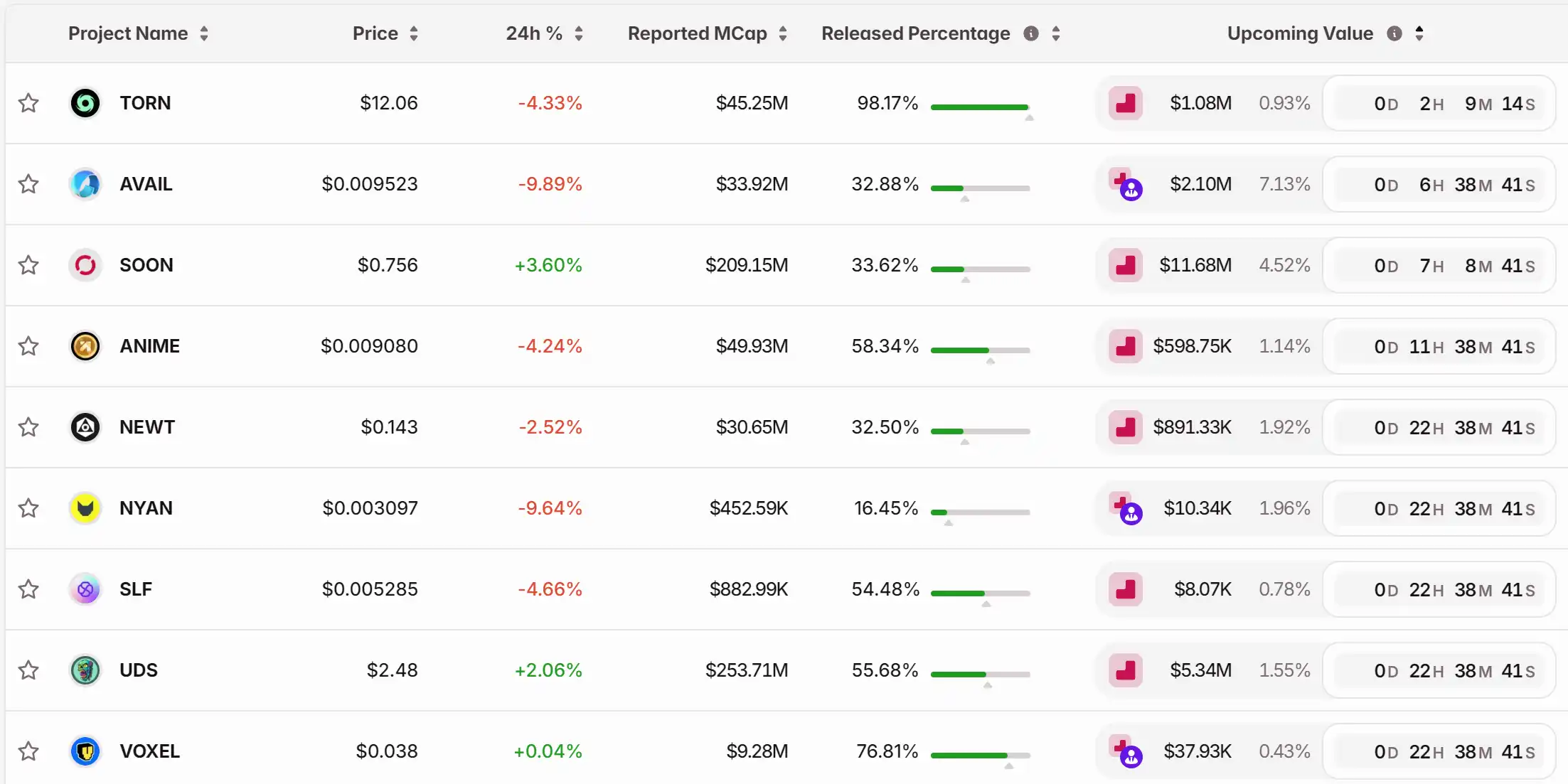Image resolution: width=1568 pixels, height=784 pixels.
Task: Sort by Reported MCap using sort arrows
Action: pos(783,33)
